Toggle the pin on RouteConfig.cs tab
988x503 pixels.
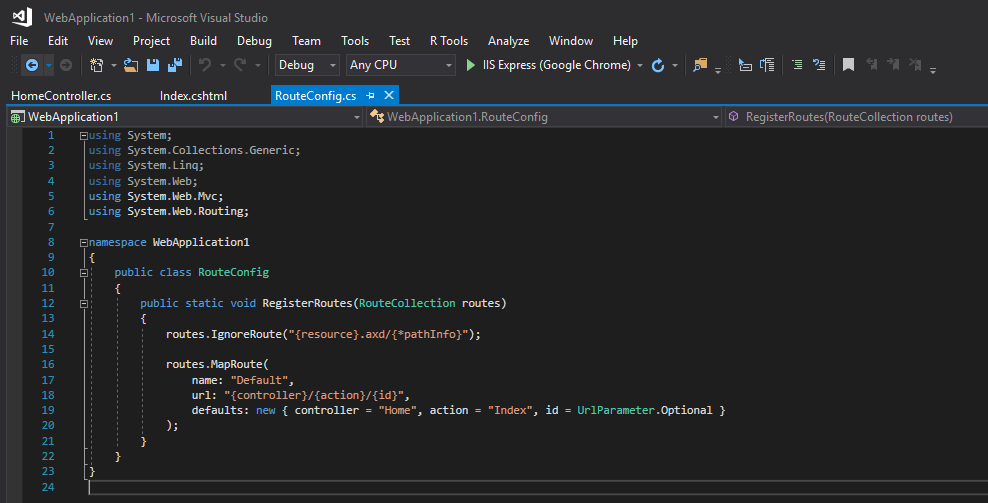coord(370,96)
